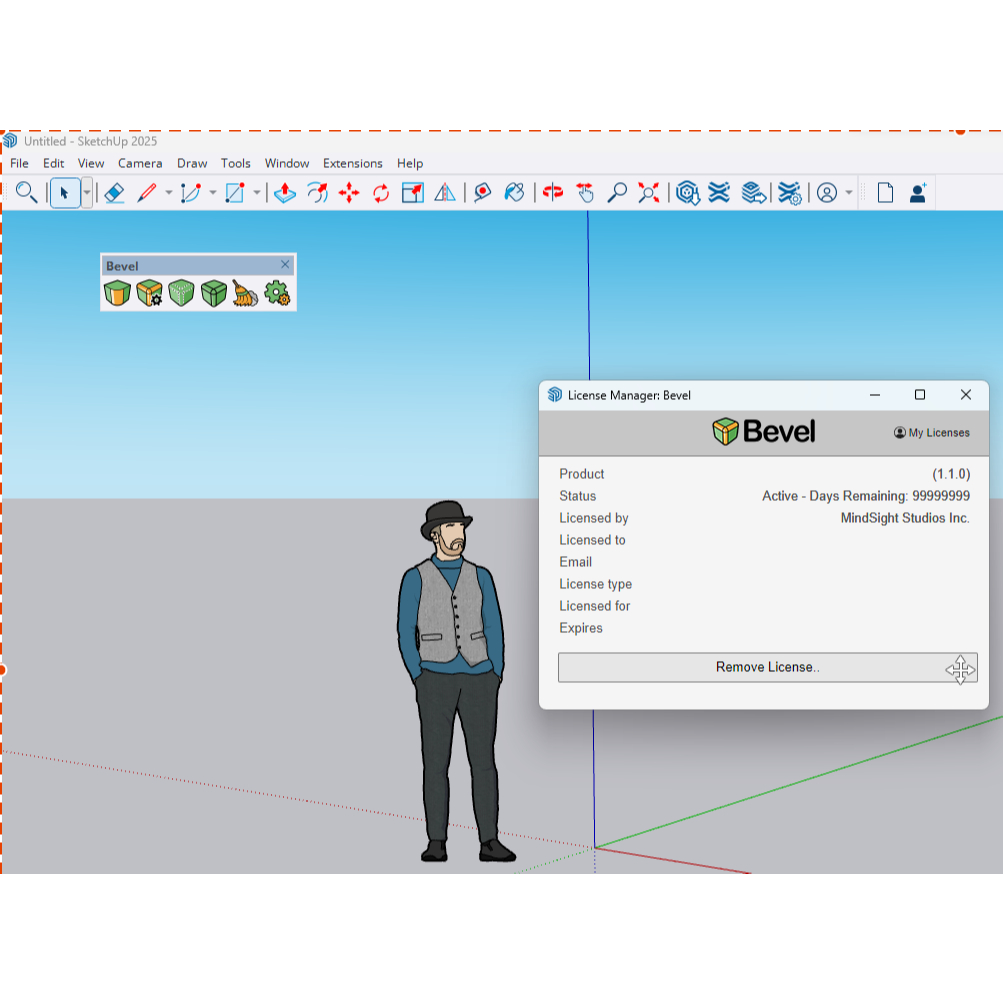
Task: Click the Bevel broom cleanup icon
Action: click(x=245, y=294)
